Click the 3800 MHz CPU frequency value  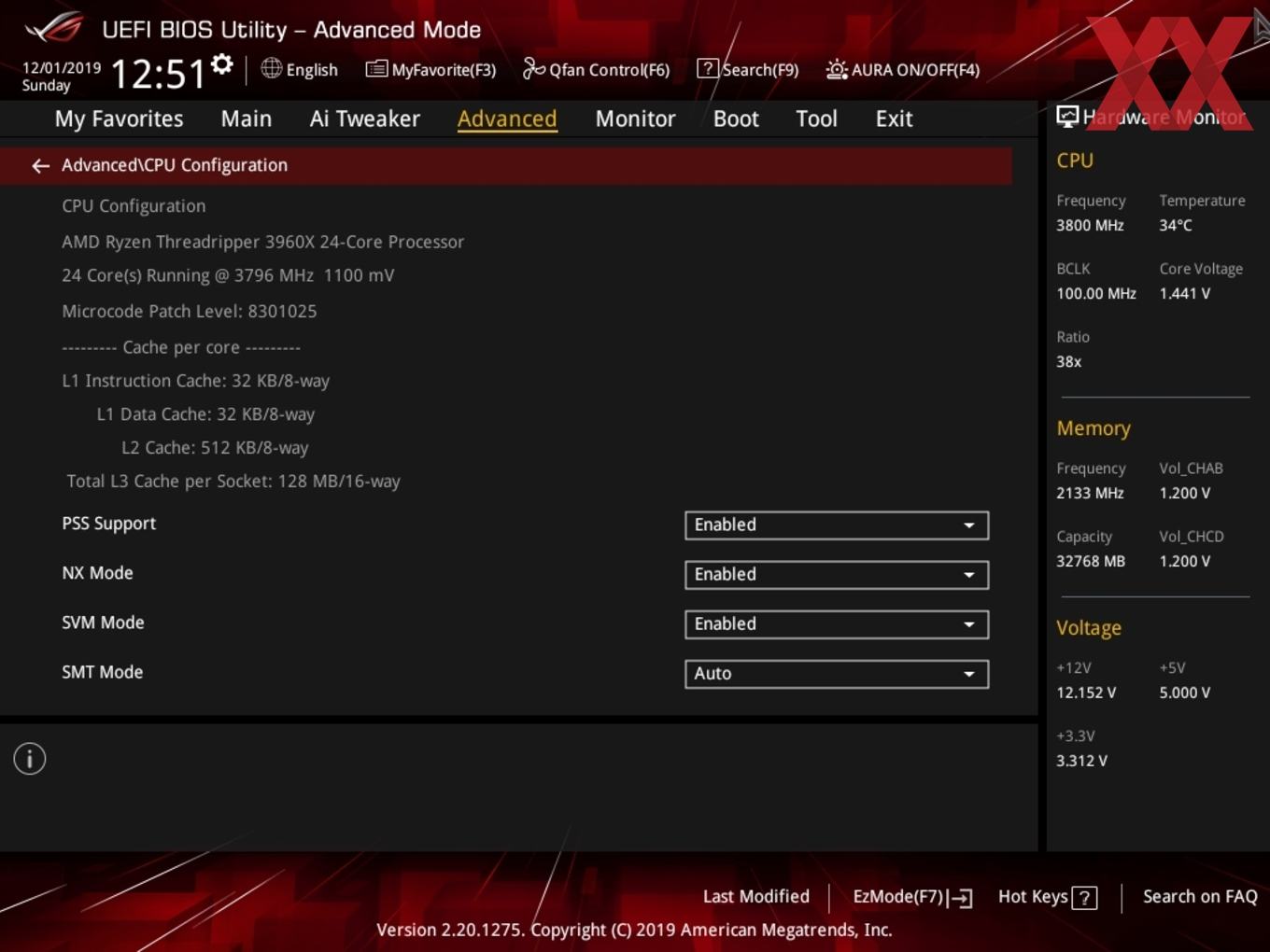1090,225
